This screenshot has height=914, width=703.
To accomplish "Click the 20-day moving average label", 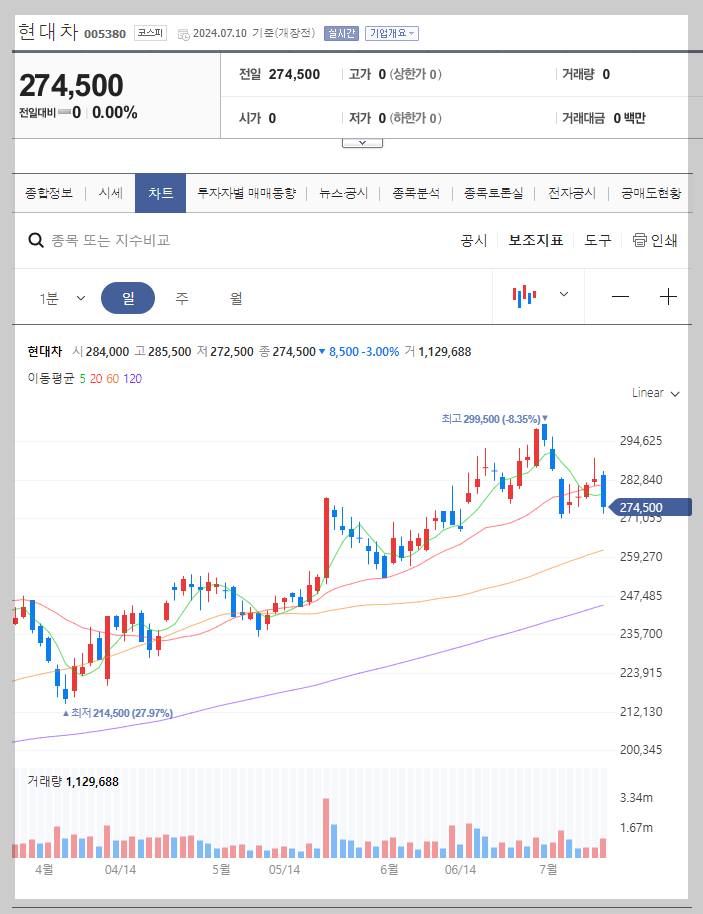I will [x=96, y=379].
